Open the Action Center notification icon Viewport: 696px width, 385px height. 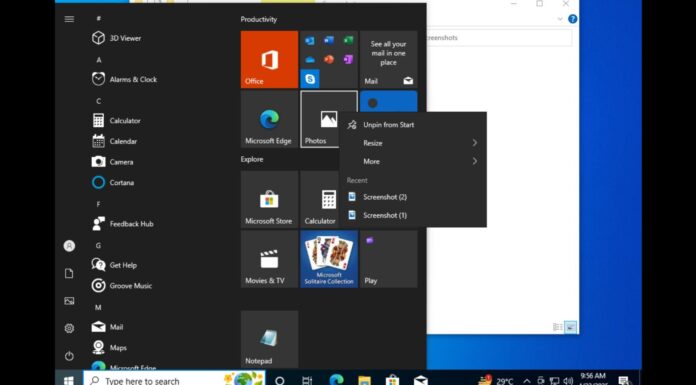coord(624,381)
